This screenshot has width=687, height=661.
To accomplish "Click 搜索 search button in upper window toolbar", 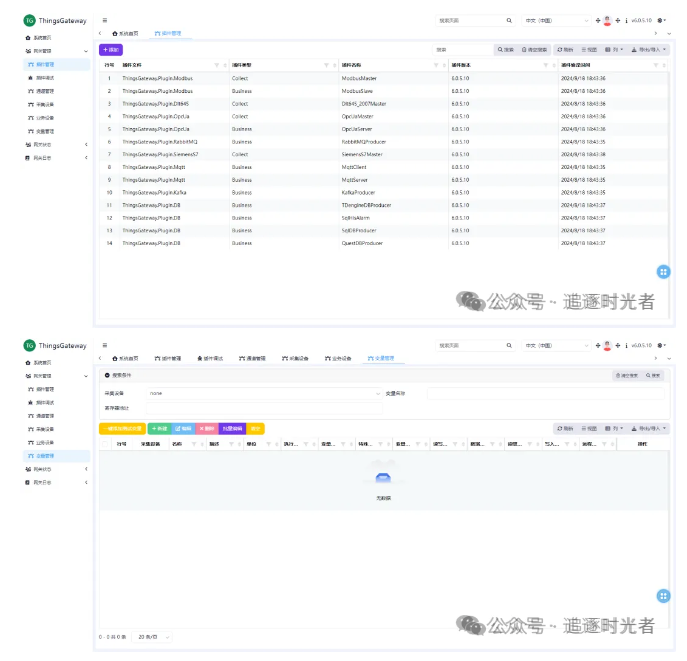I will click(x=506, y=50).
